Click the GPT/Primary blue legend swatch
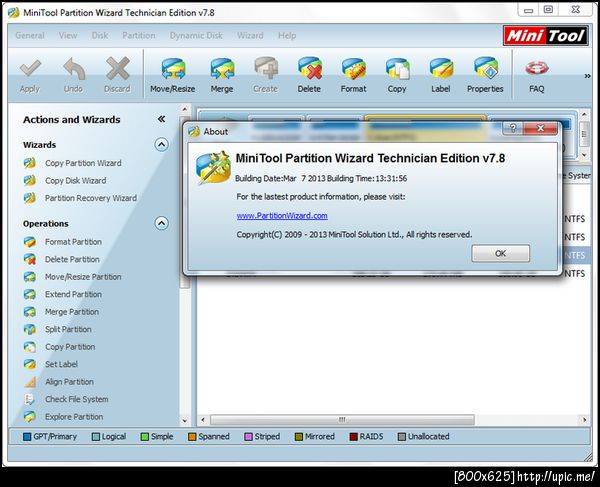This screenshot has width=600, height=487. point(27,437)
